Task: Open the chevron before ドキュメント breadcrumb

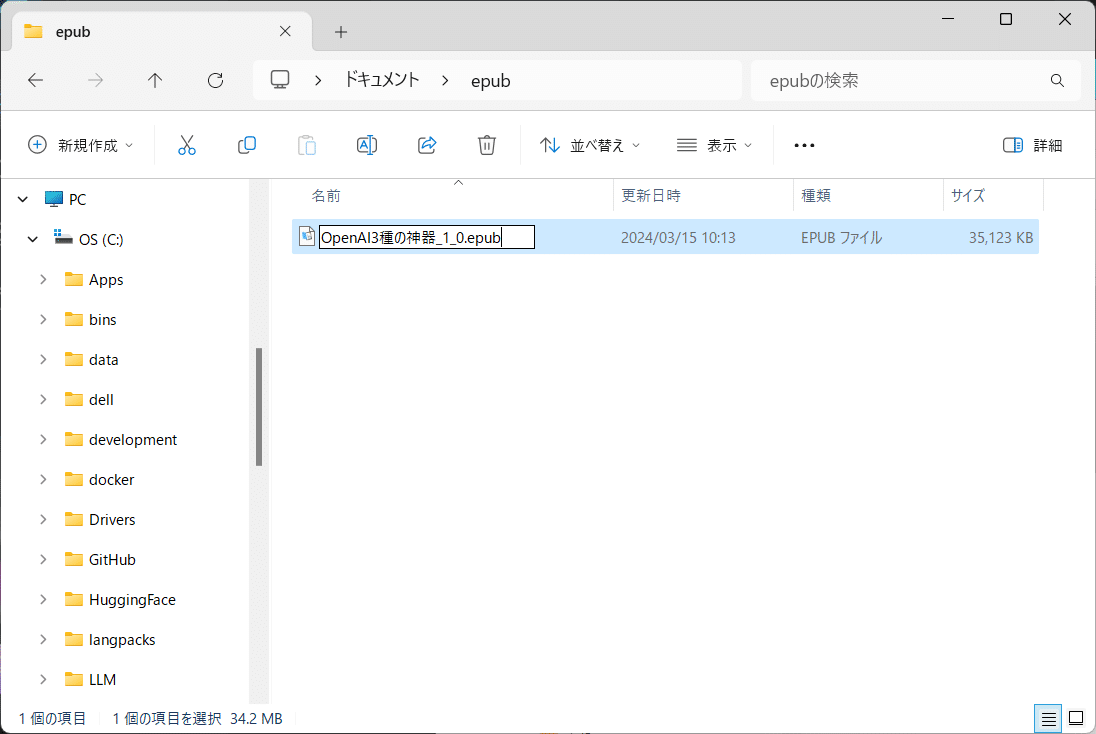Action: 318,81
